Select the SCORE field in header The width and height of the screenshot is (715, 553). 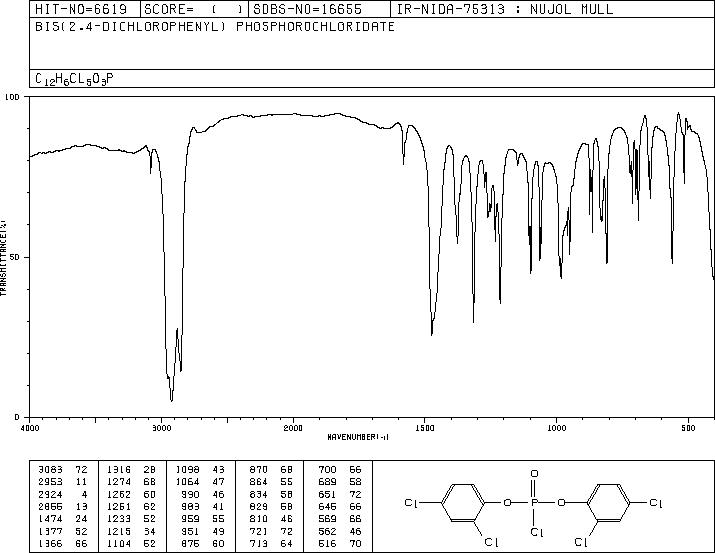coord(194,9)
